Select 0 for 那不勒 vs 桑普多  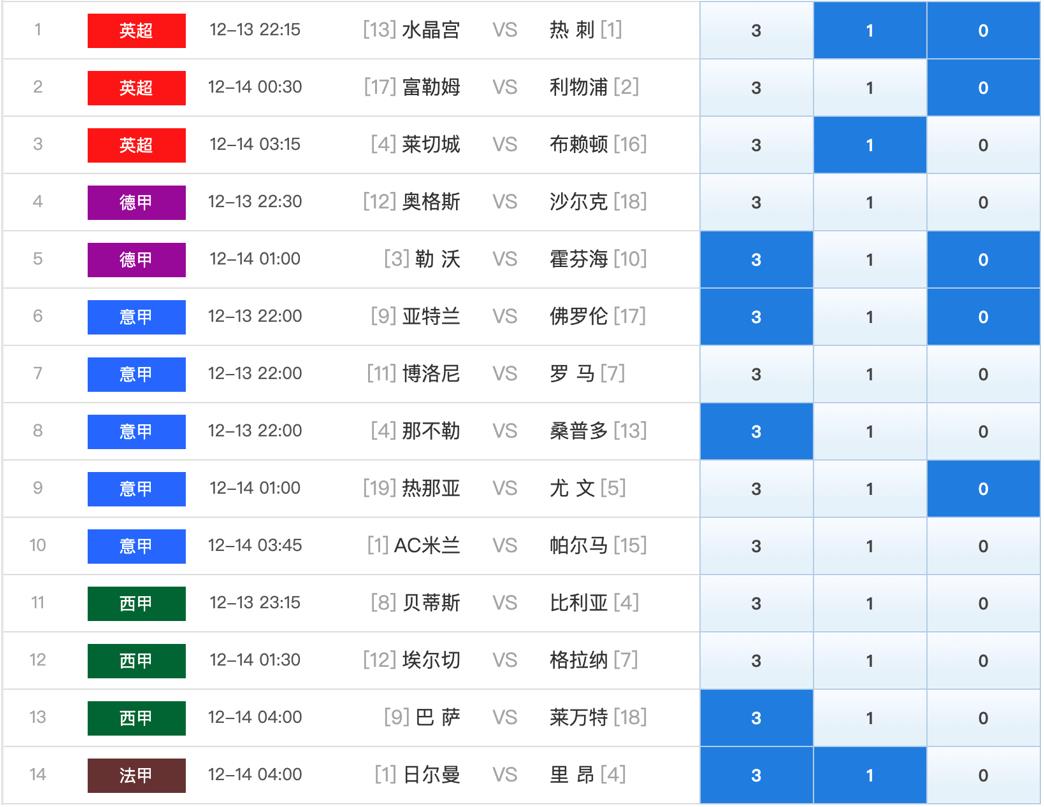[983, 431]
